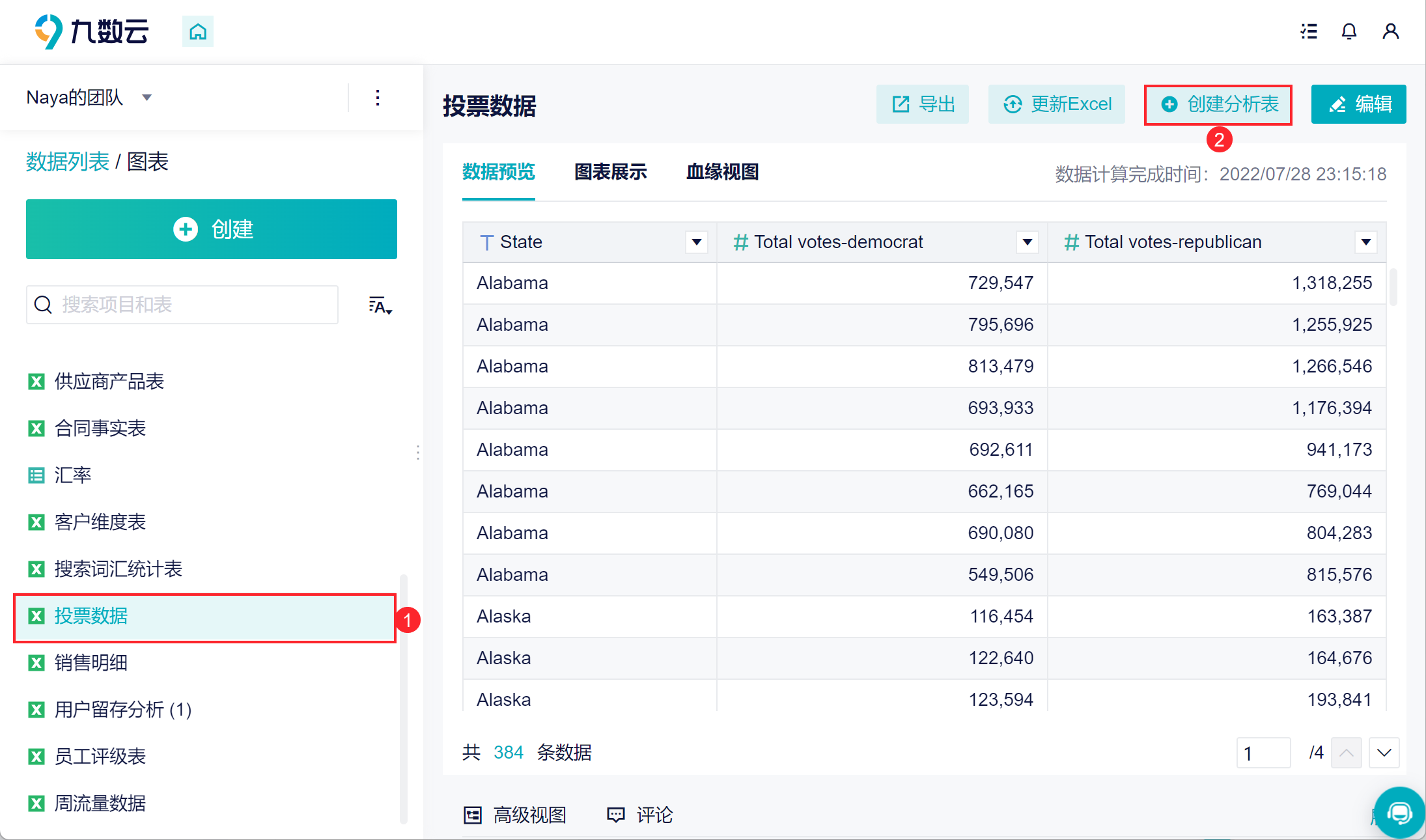Click the sort order icon beside search
Screen dimensions: 1426x840
pos(380,305)
